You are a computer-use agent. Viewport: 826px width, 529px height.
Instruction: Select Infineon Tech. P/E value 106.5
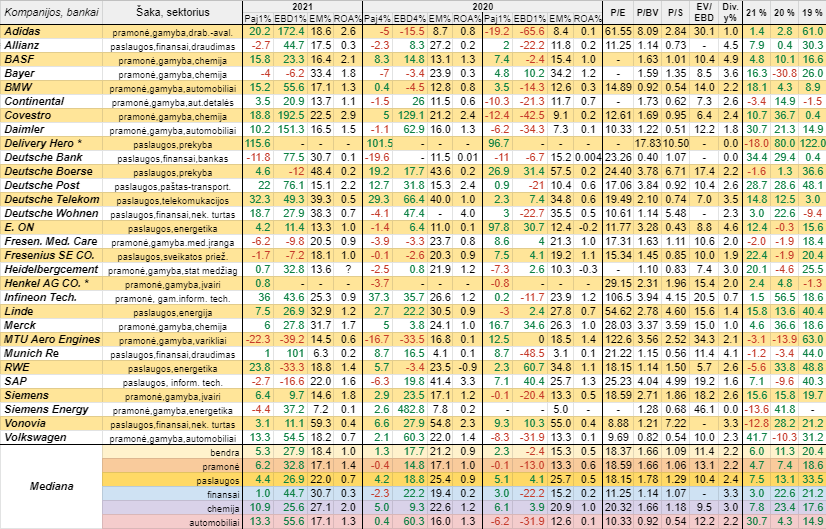tap(618, 297)
